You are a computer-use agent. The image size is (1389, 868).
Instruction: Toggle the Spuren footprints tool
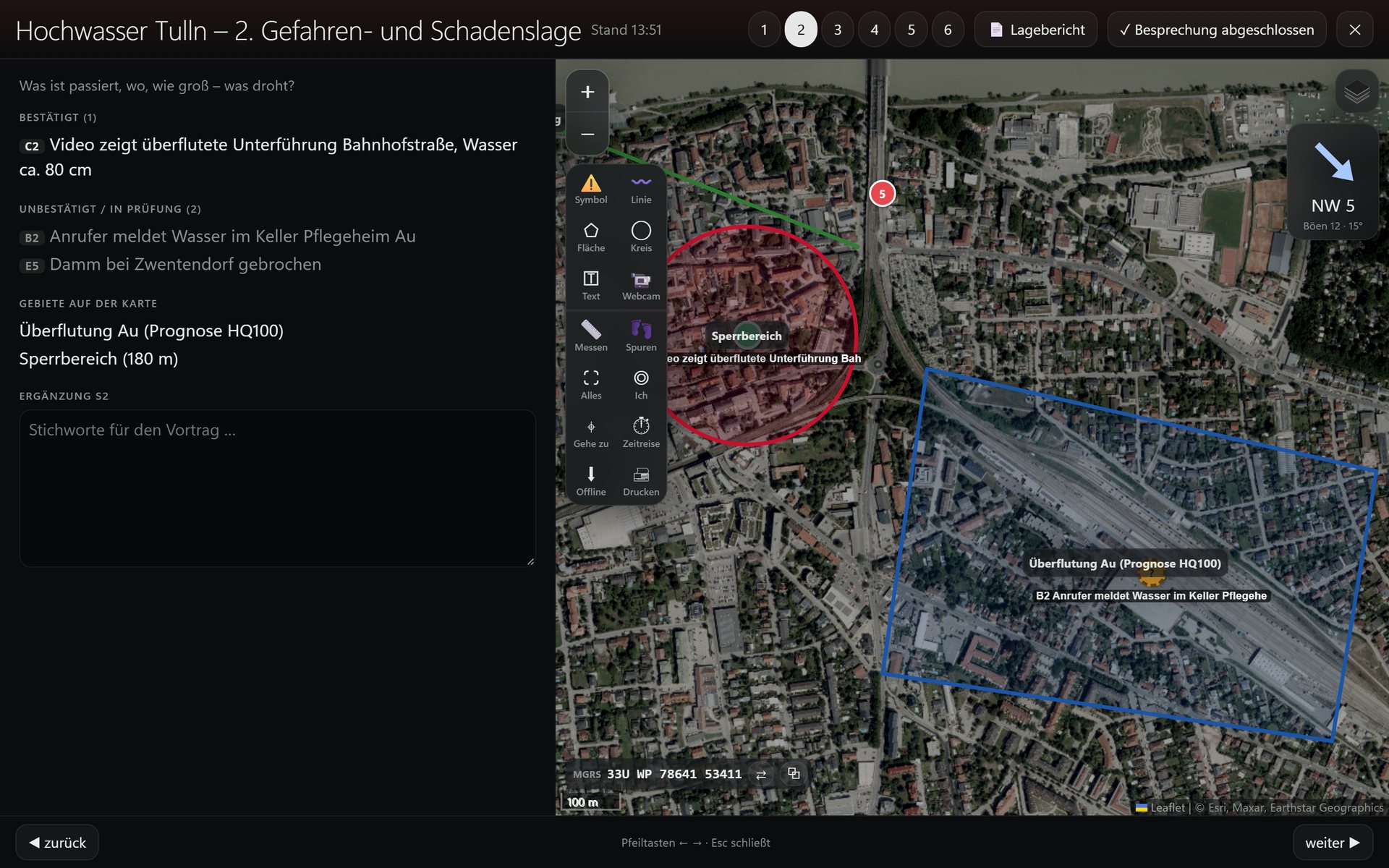[641, 337]
